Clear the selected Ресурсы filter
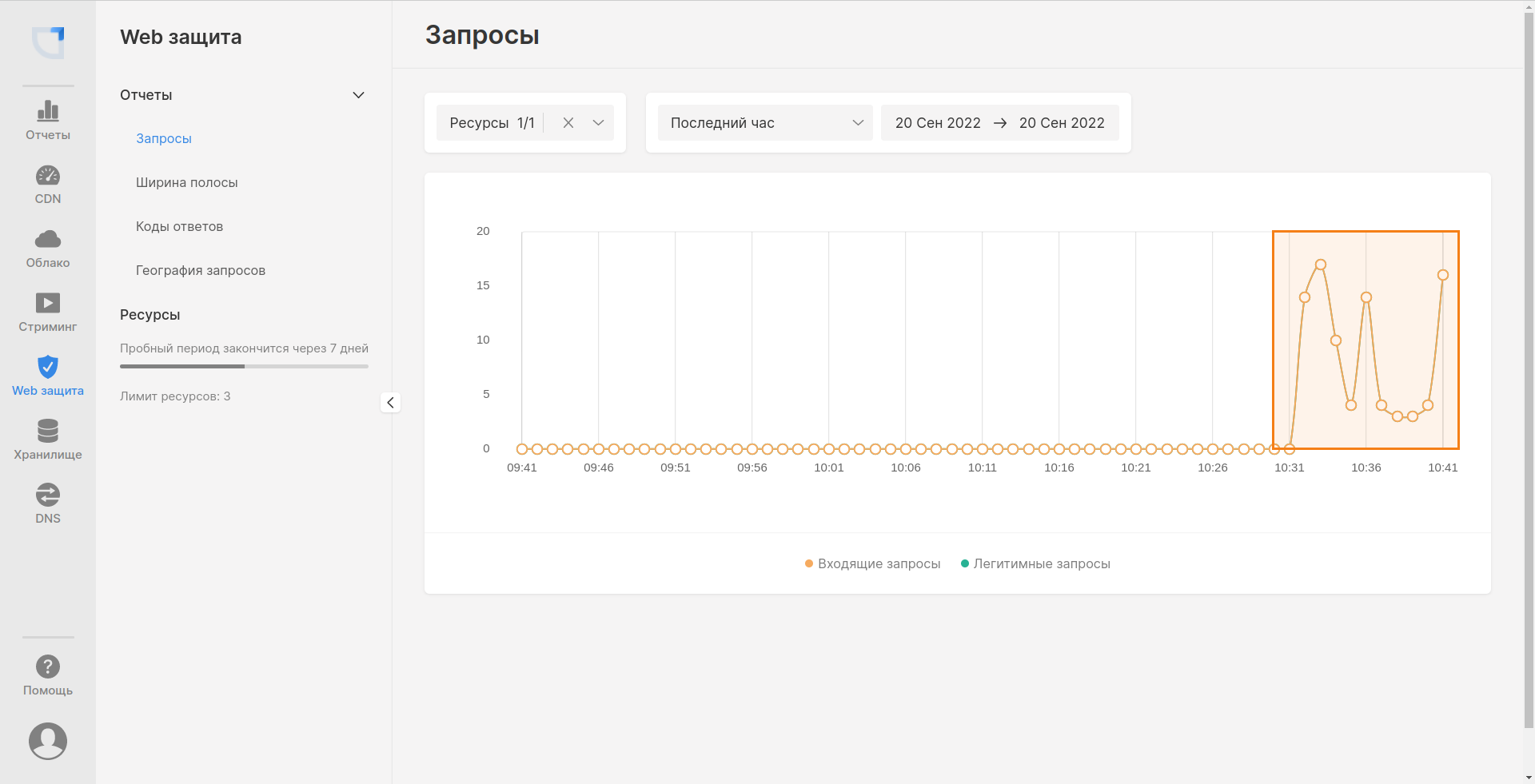The height and width of the screenshot is (784, 1535). point(568,123)
